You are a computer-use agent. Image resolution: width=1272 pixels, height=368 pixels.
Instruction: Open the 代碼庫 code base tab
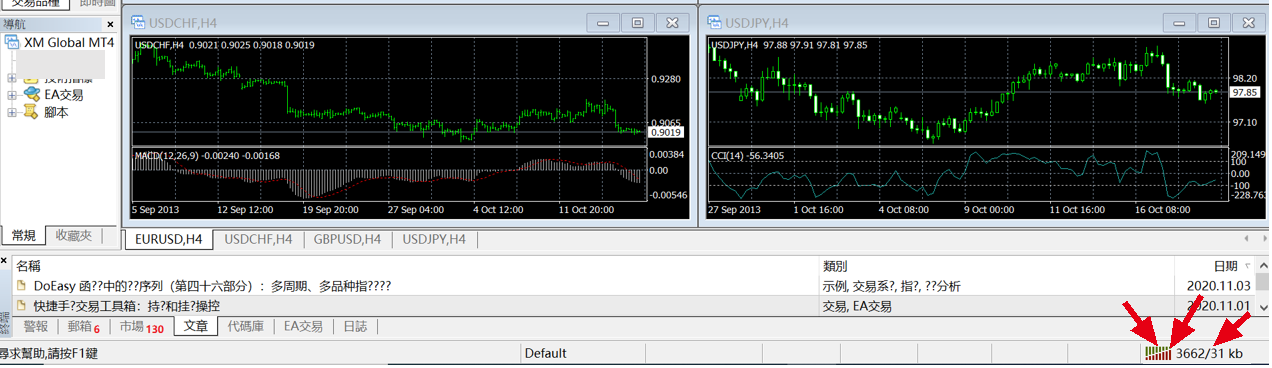(245, 326)
